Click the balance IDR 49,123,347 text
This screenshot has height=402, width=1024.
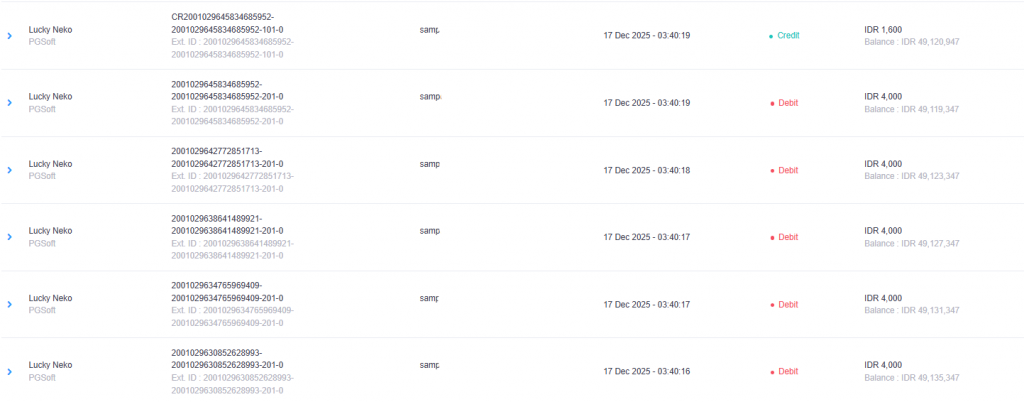[912, 176]
